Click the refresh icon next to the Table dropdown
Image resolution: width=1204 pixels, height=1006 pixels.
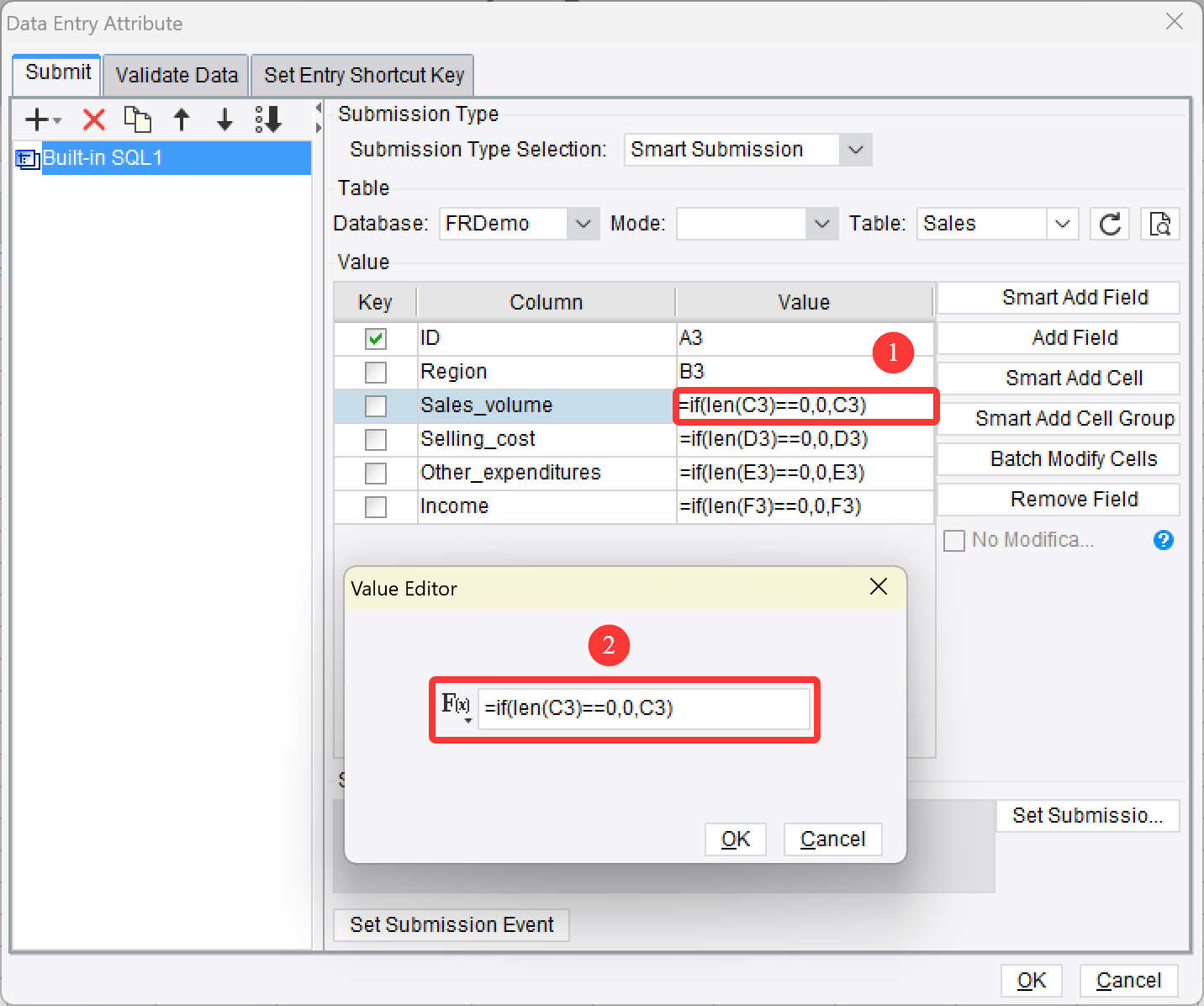(1109, 224)
